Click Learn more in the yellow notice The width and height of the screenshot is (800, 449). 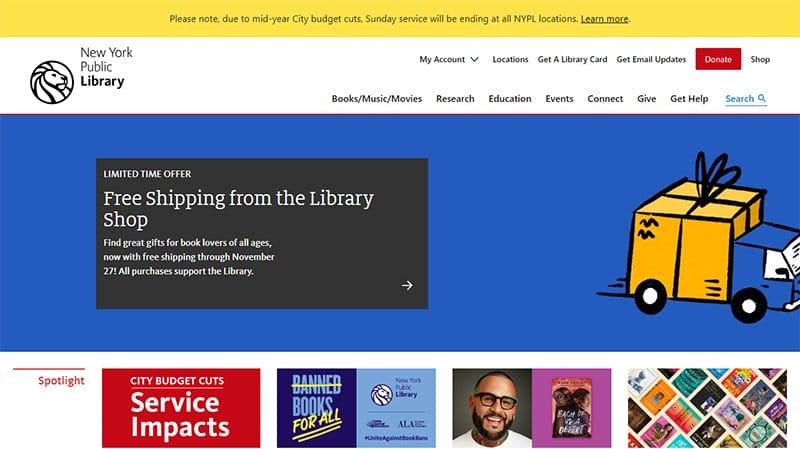coord(604,19)
